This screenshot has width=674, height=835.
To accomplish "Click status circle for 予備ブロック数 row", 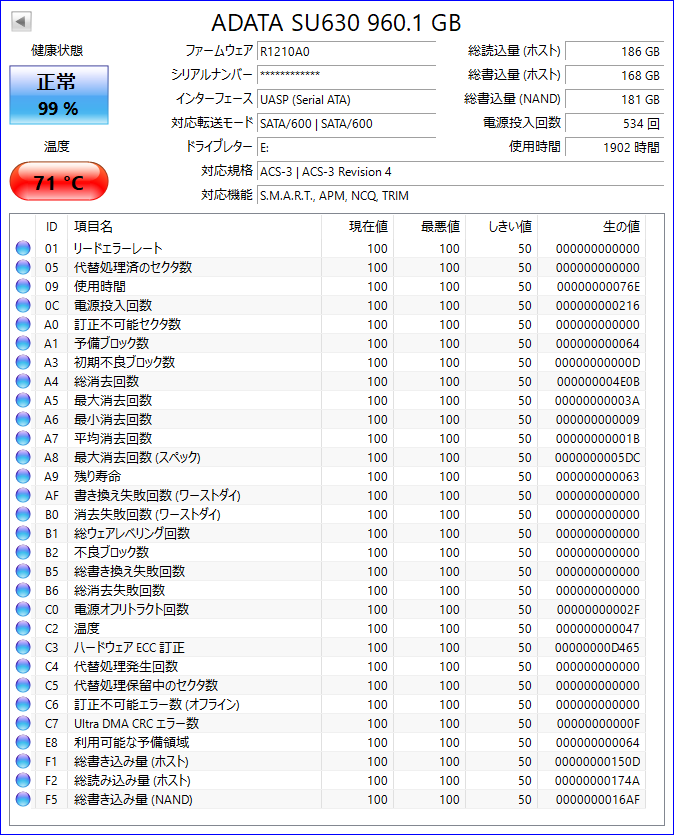I will pyautogui.click(x=23, y=343).
